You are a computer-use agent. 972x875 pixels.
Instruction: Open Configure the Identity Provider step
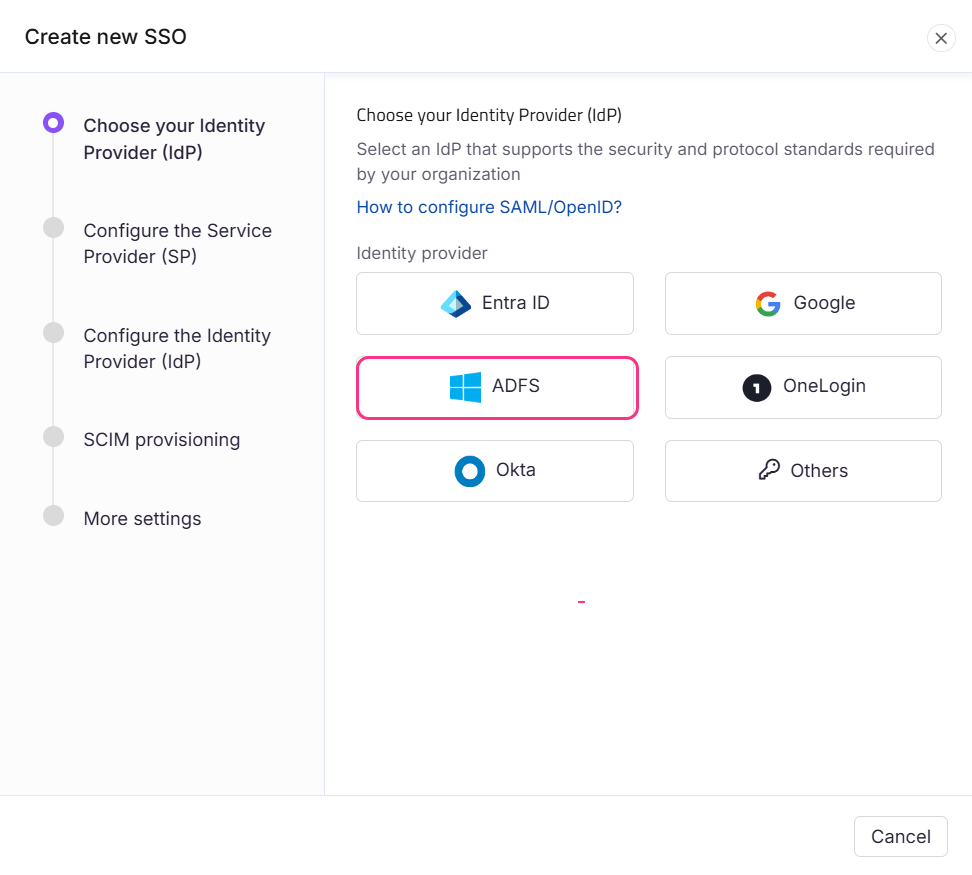point(177,348)
